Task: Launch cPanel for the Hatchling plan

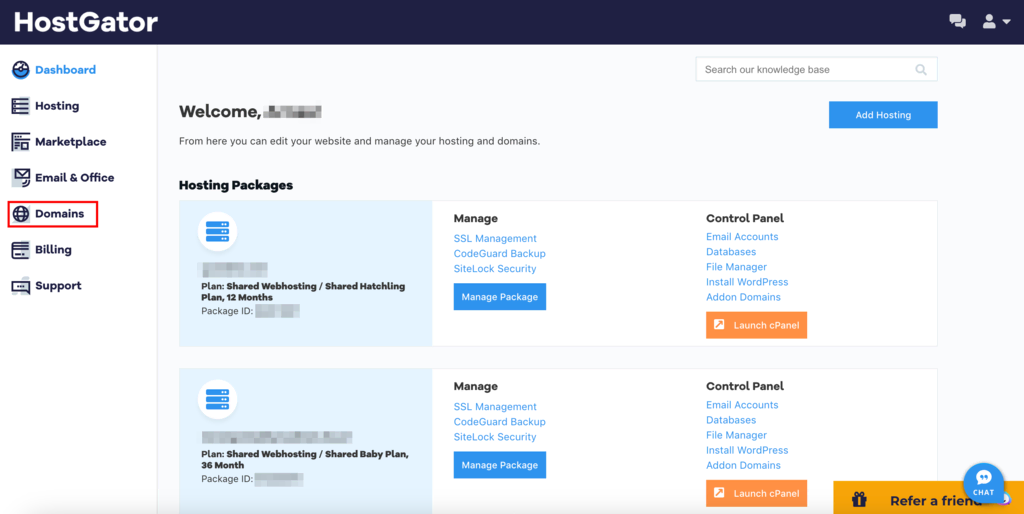Action: click(756, 325)
